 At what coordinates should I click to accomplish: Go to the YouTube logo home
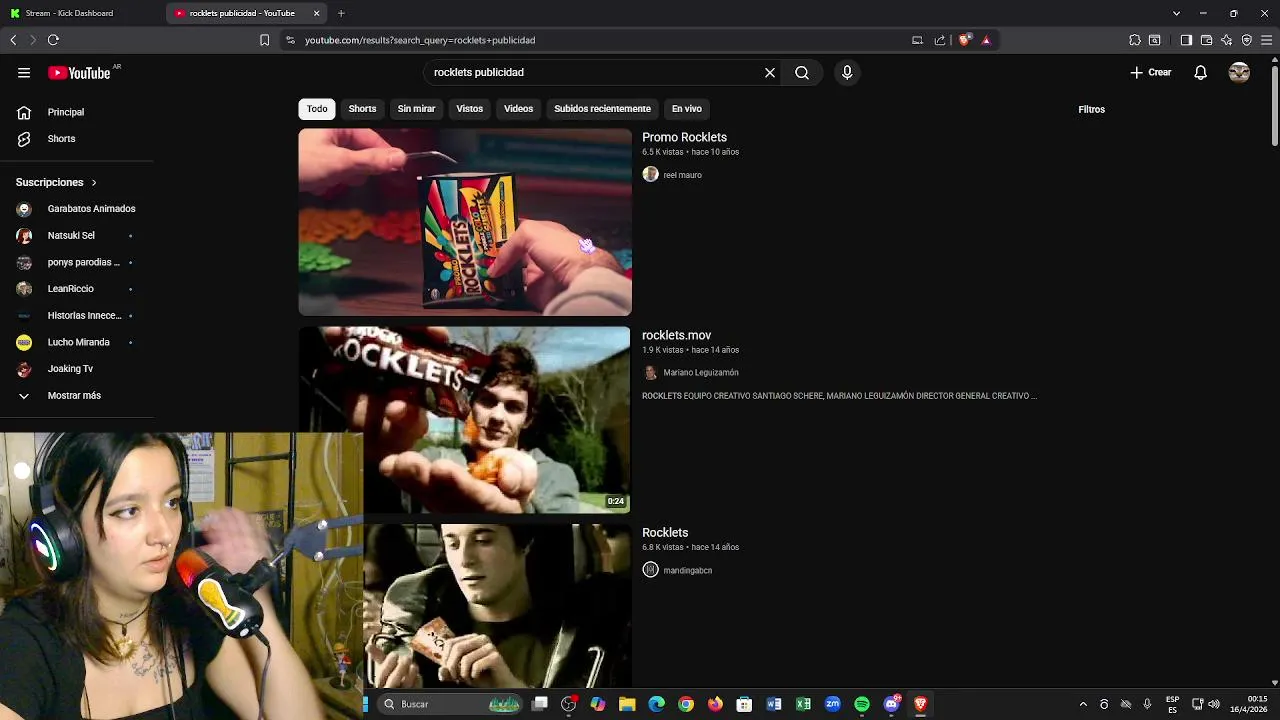79,72
